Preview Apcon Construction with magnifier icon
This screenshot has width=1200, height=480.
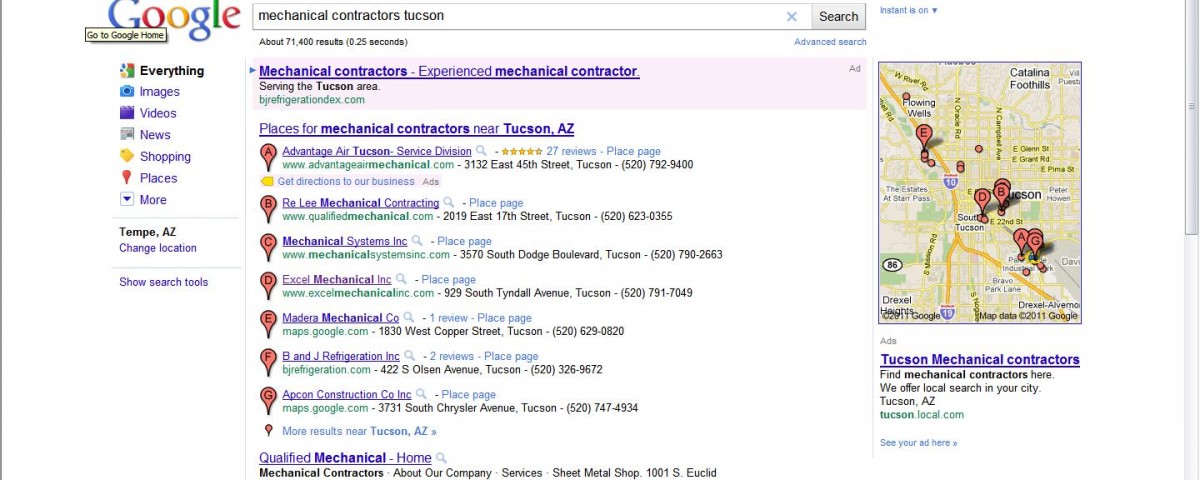tap(421, 394)
